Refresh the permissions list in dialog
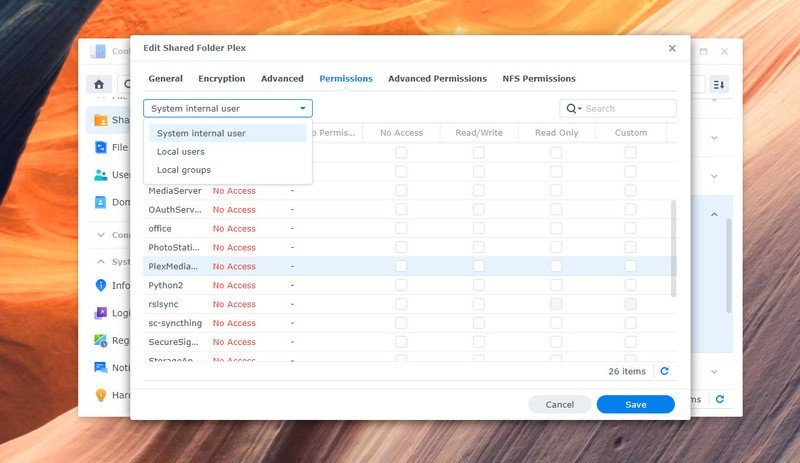The image size is (800, 463). pos(664,371)
